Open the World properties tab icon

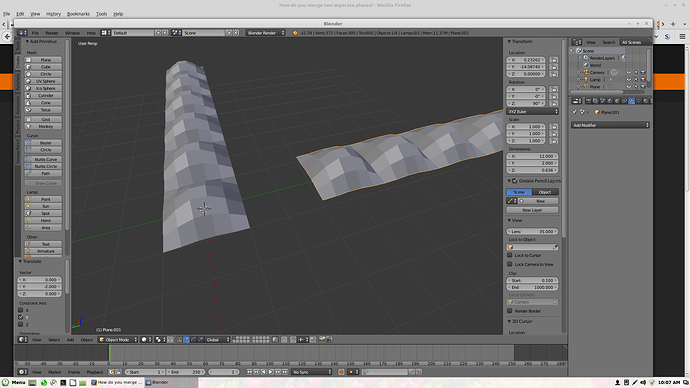coord(610,101)
